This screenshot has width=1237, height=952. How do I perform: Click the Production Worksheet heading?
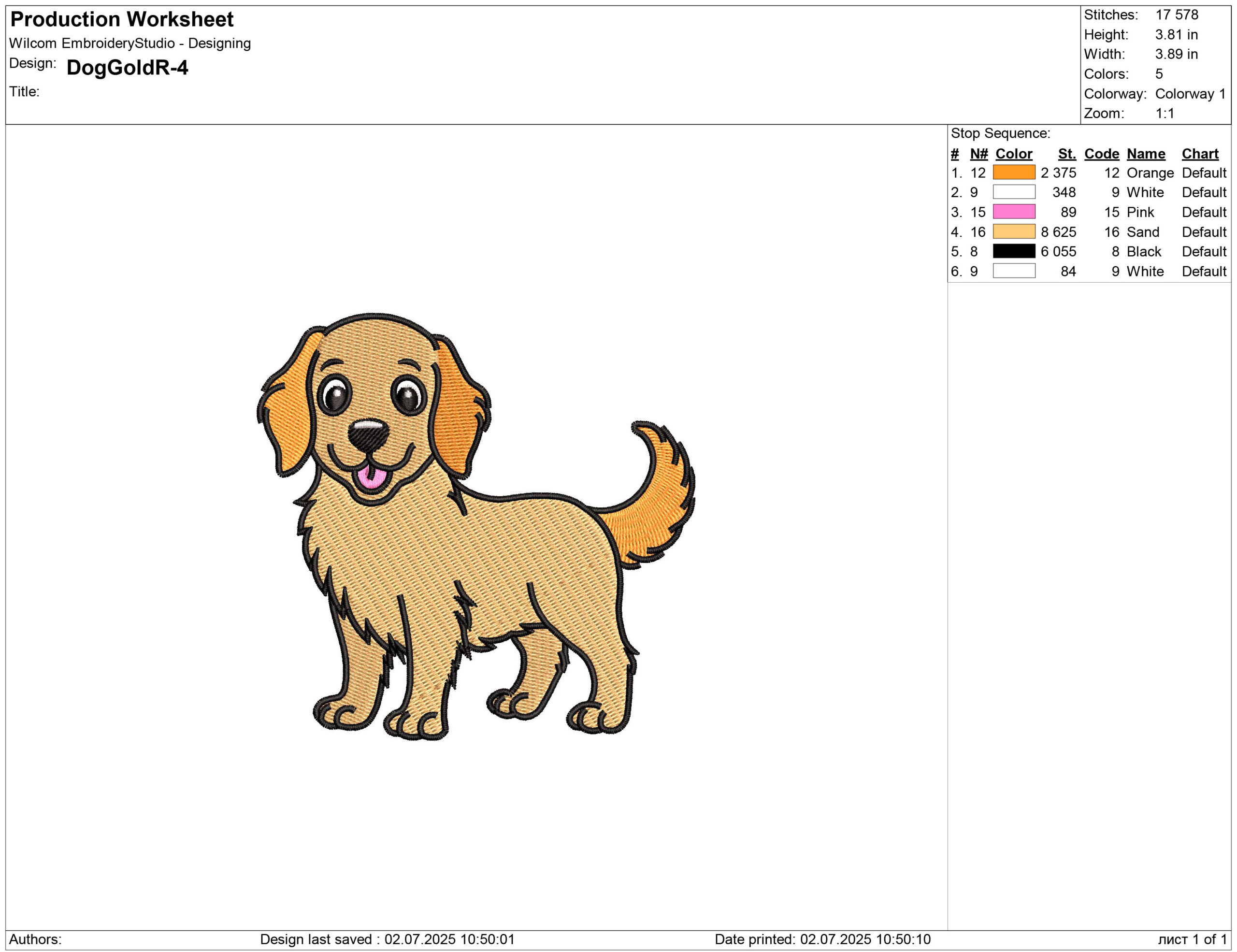coord(122,19)
